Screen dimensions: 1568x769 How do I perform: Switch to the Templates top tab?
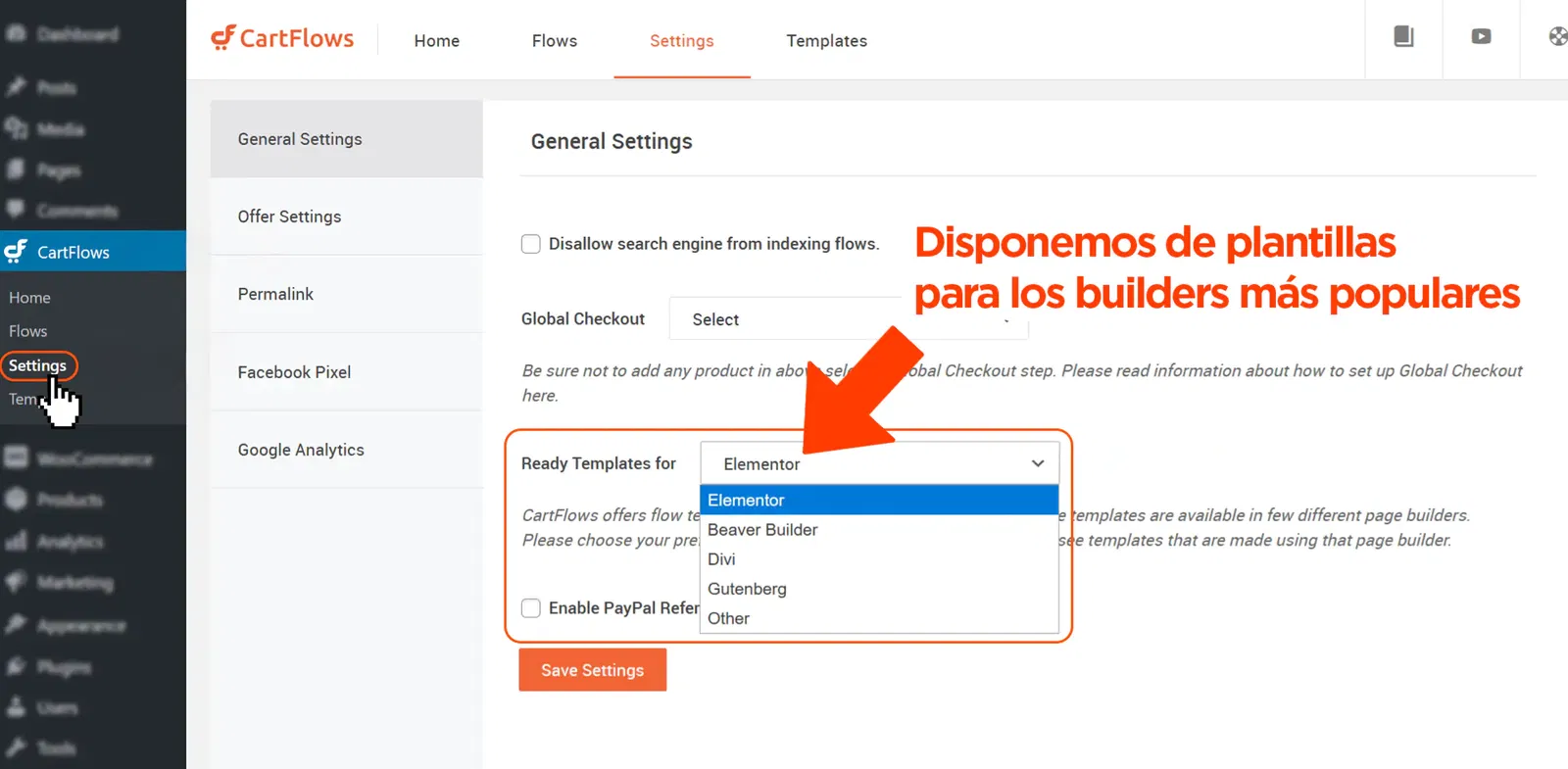pos(826,41)
